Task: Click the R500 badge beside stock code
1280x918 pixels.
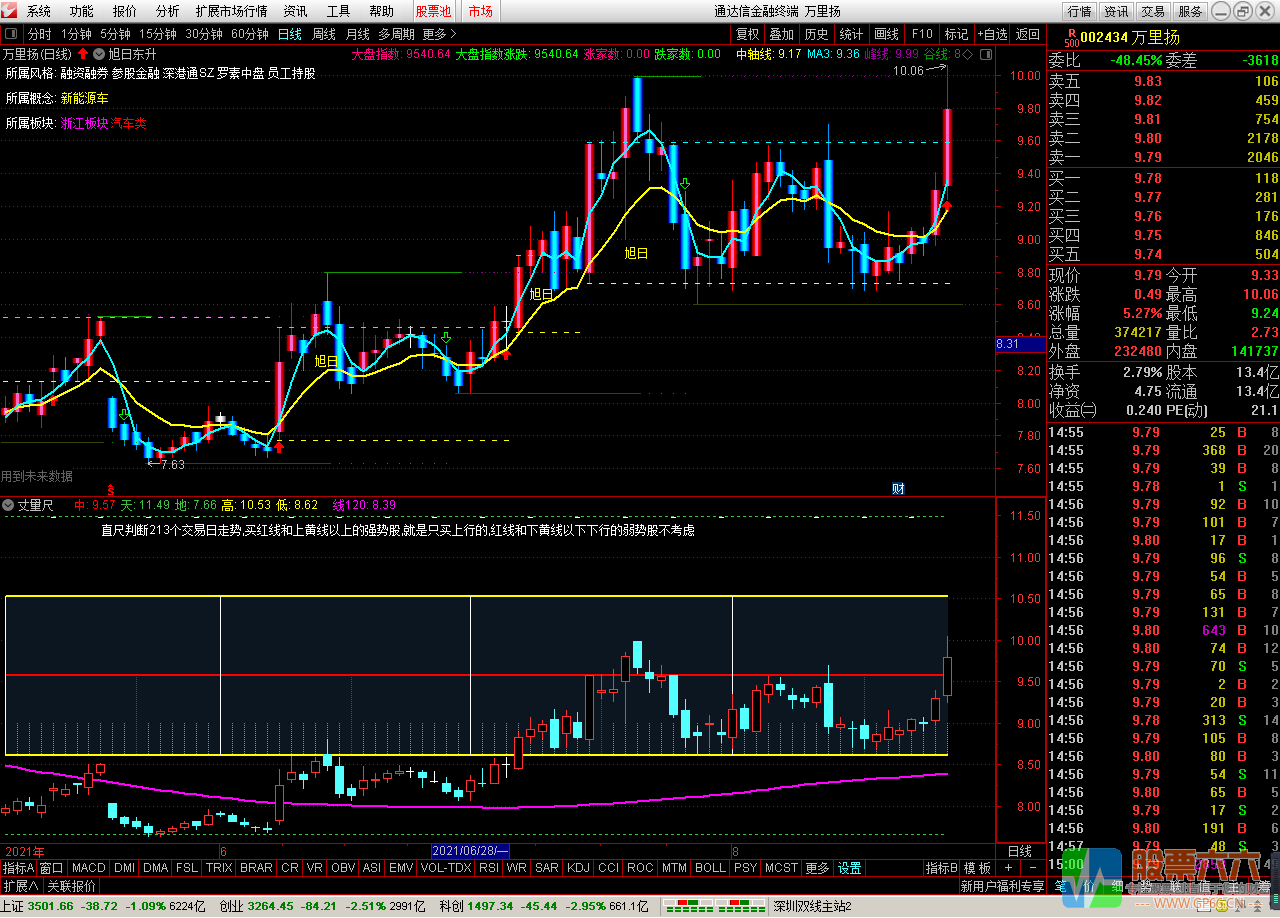Action: pos(1073,37)
